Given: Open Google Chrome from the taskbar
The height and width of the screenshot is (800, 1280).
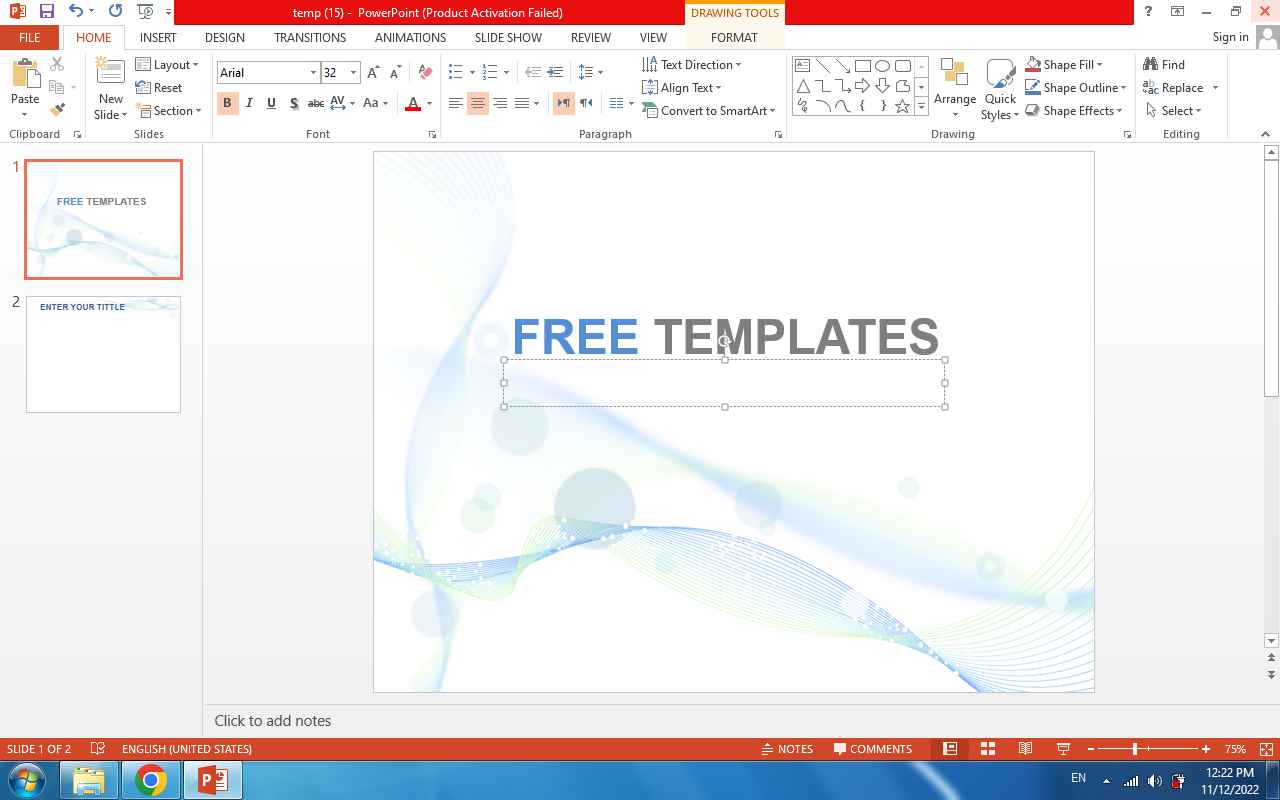Looking at the screenshot, I should point(151,780).
